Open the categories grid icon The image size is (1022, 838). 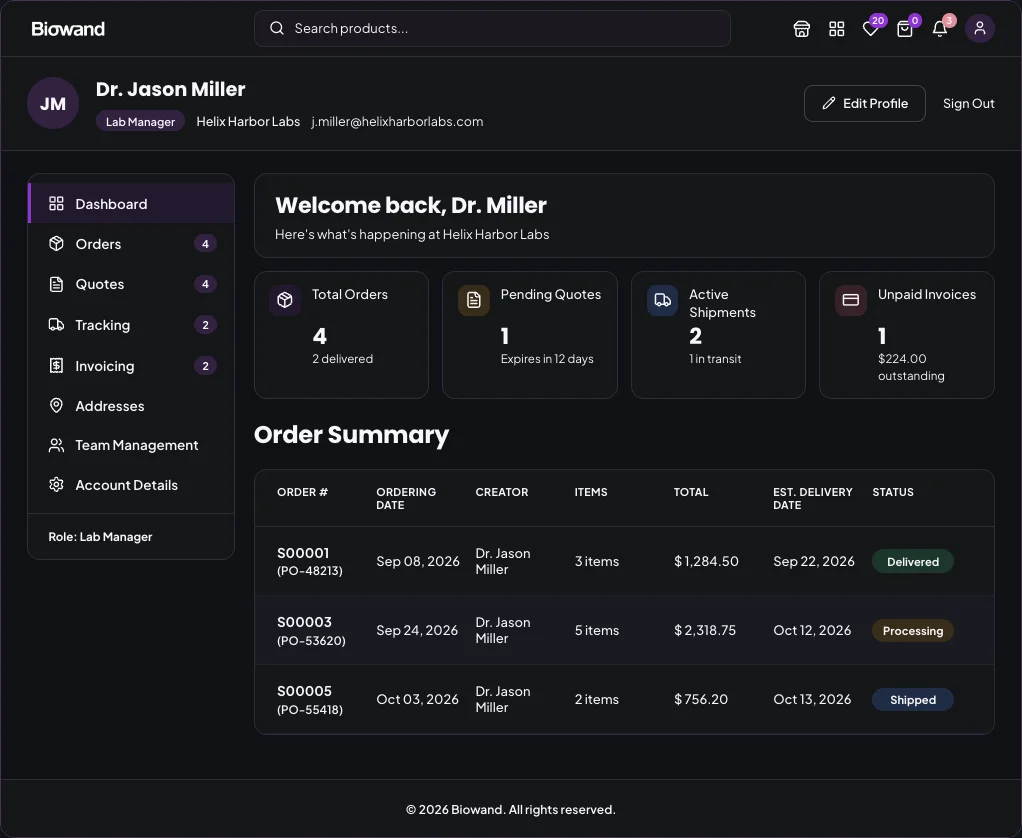coord(836,29)
